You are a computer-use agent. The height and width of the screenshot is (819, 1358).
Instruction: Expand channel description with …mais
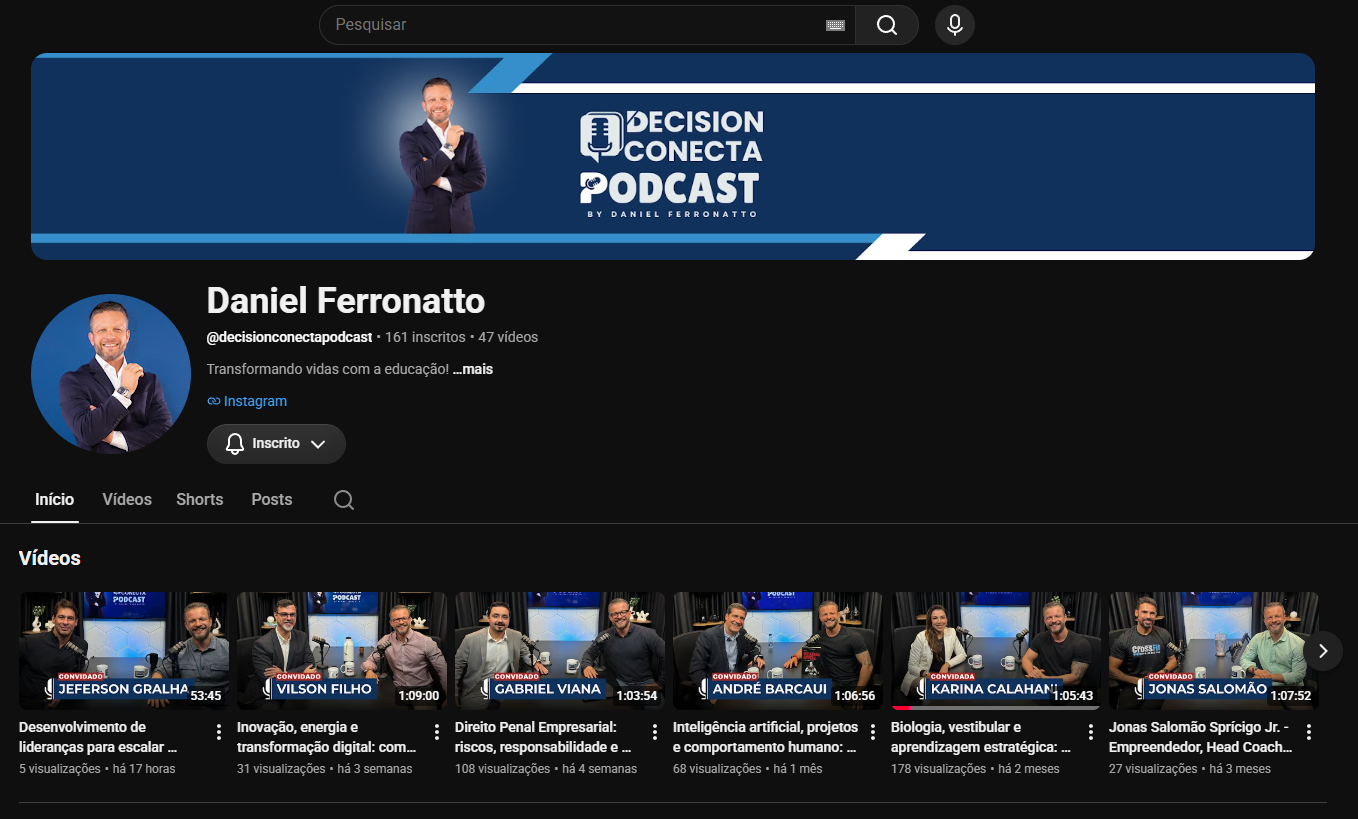click(x=473, y=369)
